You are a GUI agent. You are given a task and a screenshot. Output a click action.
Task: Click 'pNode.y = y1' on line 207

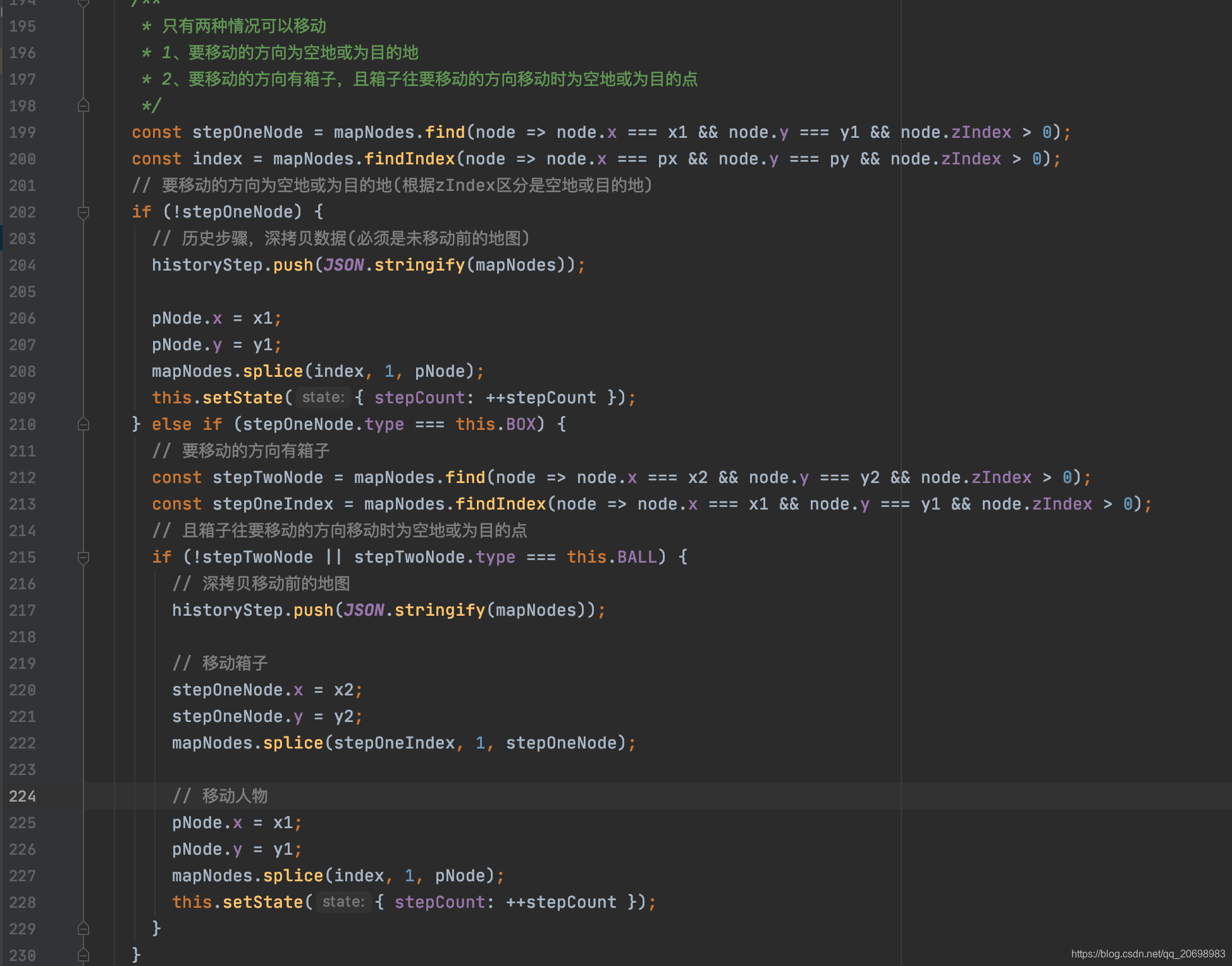[x=212, y=345]
